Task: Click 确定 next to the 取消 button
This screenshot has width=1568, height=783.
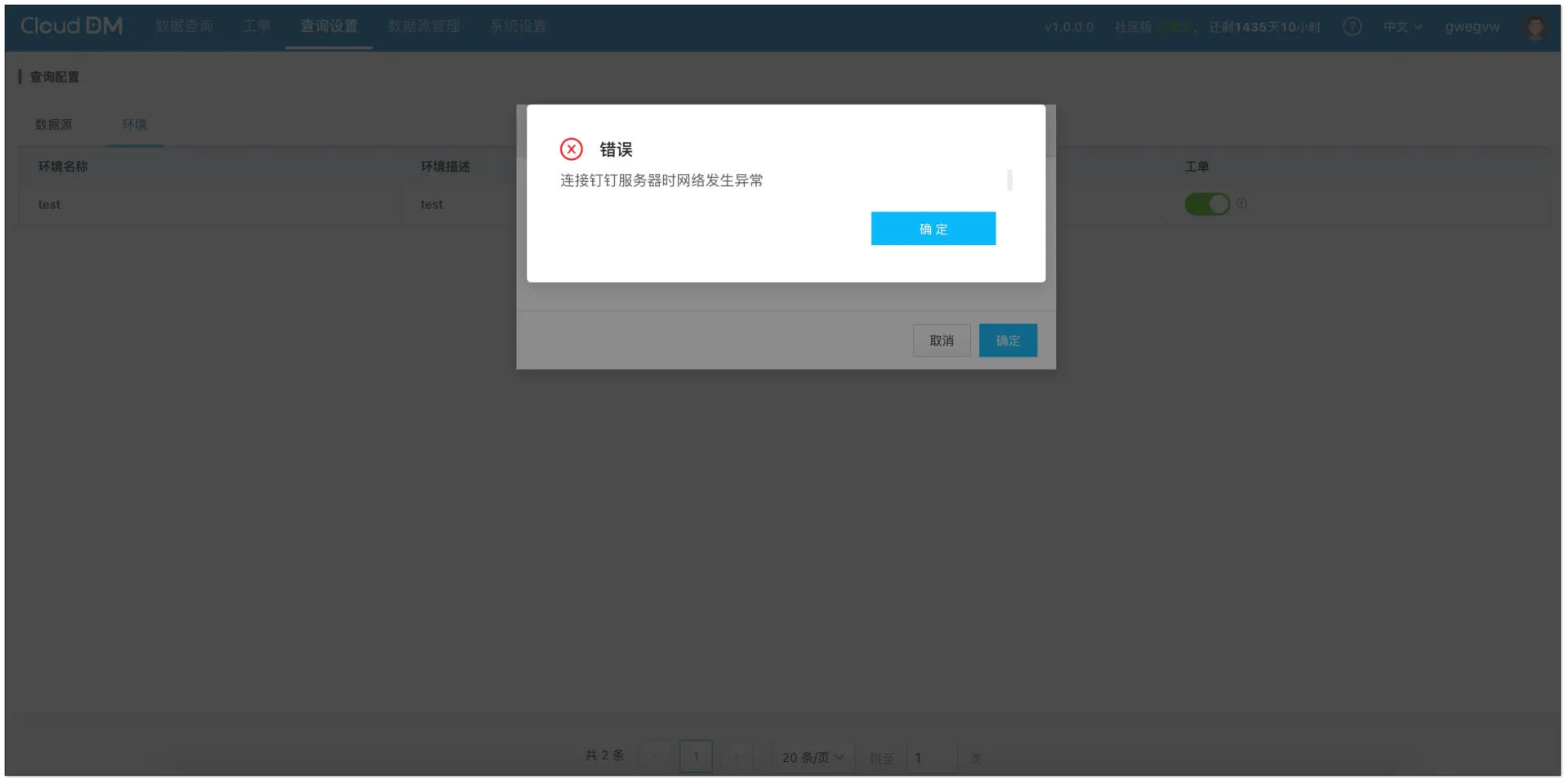Action: 1008,340
